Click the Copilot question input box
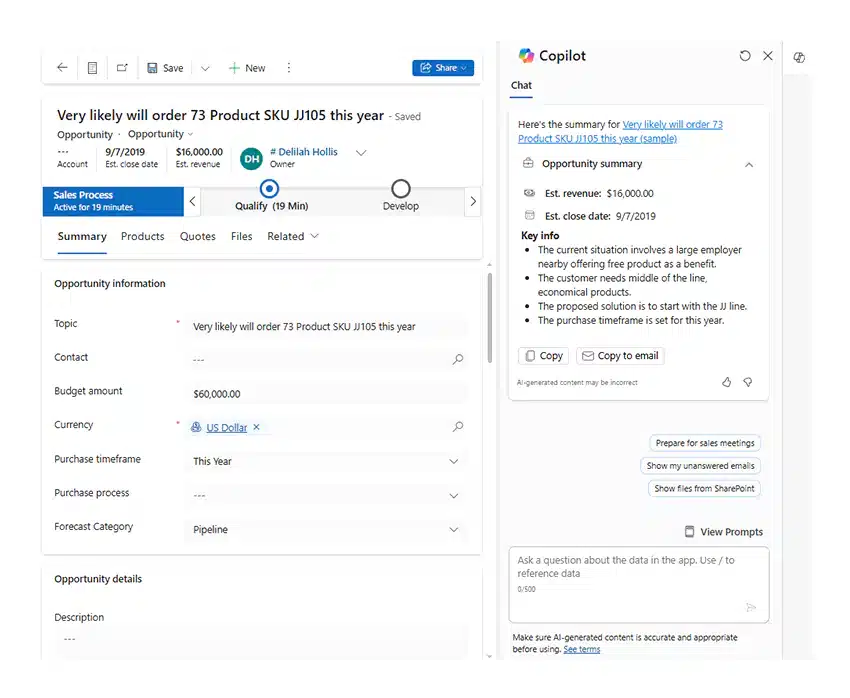This screenshot has width=850, height=698. click(639, 585)
